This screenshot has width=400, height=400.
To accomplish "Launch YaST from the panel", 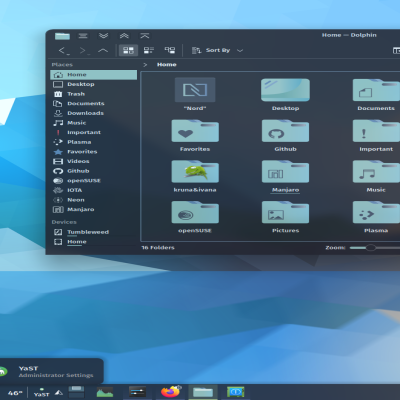I will tap(41, 392).
